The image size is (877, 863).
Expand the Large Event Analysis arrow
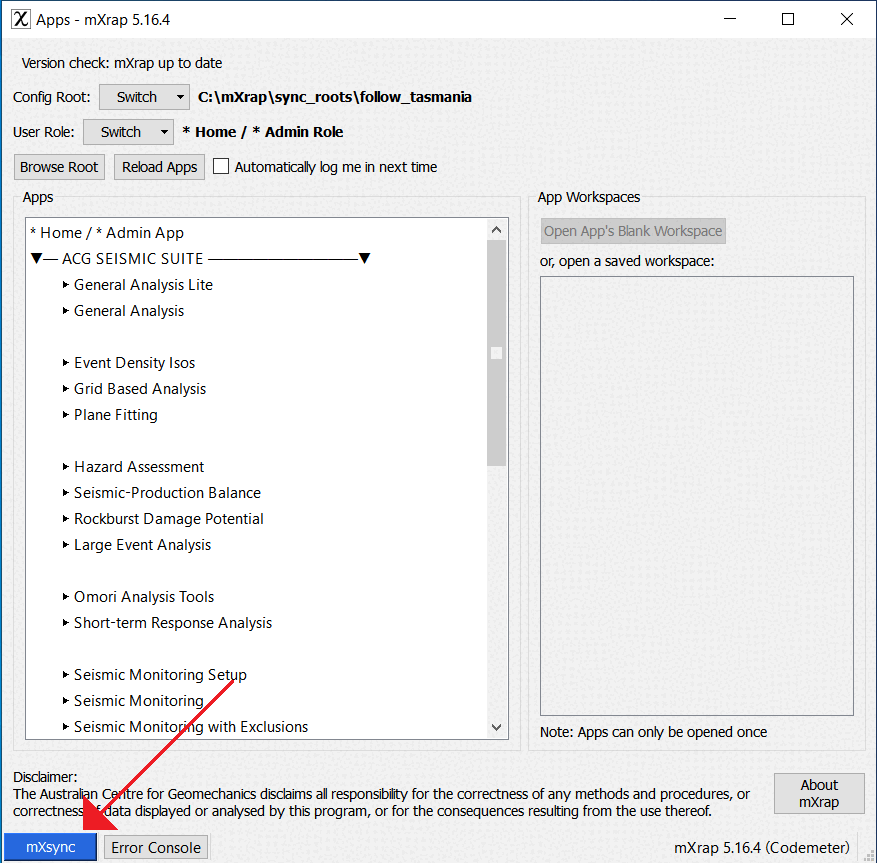tap(65, 545)
